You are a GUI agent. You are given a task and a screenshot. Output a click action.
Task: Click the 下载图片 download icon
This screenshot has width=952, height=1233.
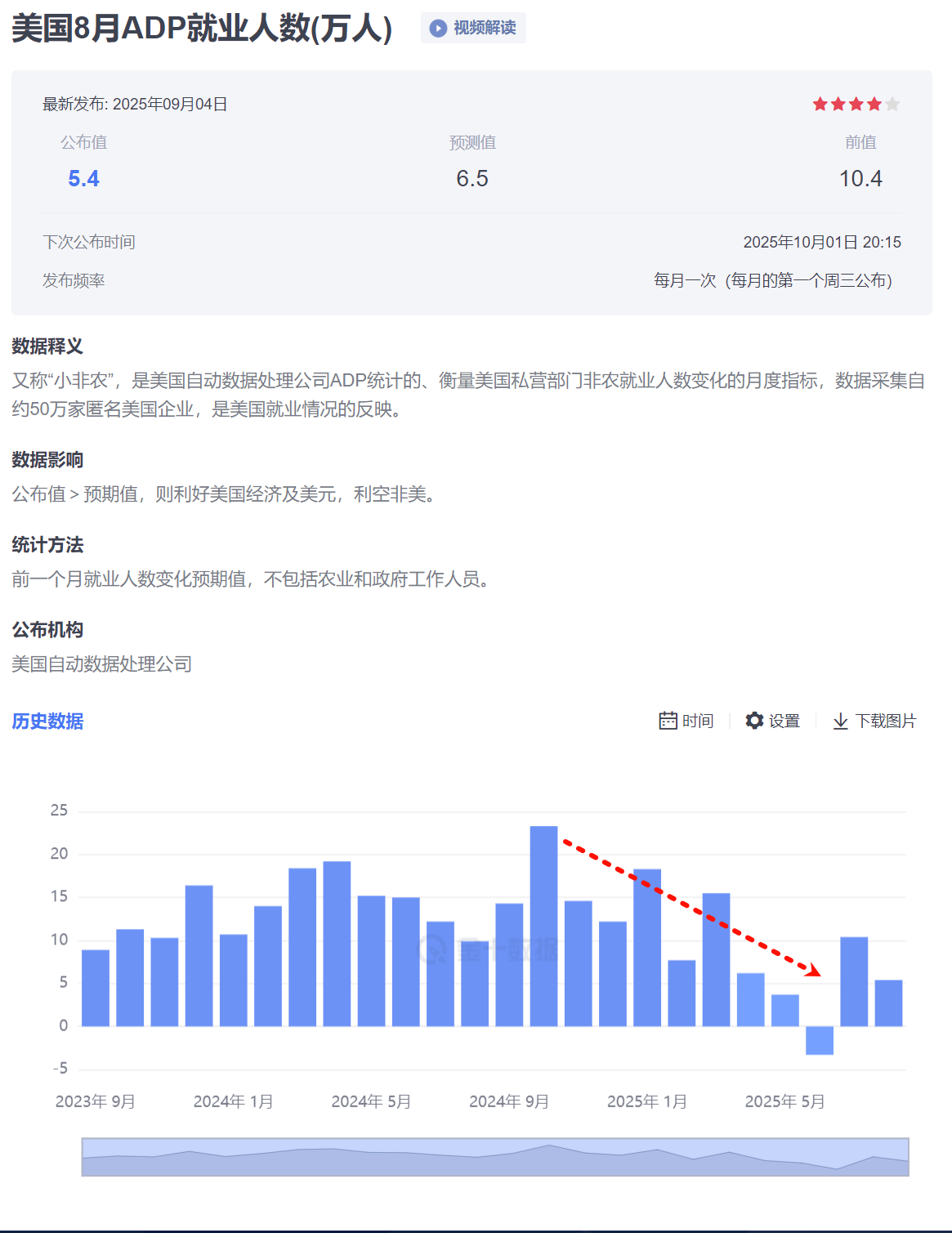[841, 720]
